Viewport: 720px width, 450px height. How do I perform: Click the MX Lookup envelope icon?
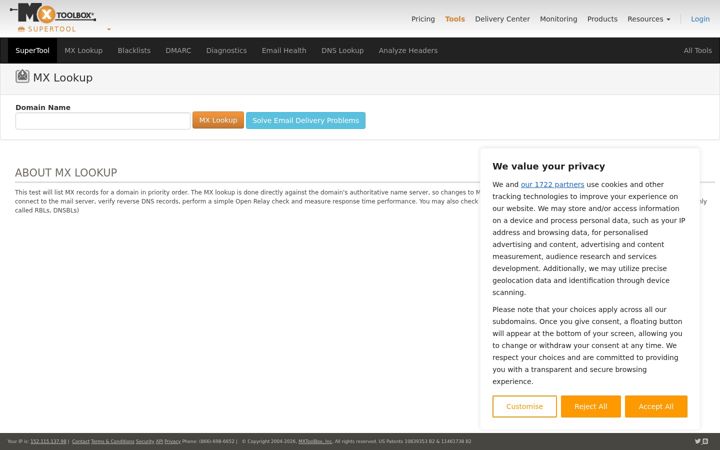click(22, 76)
